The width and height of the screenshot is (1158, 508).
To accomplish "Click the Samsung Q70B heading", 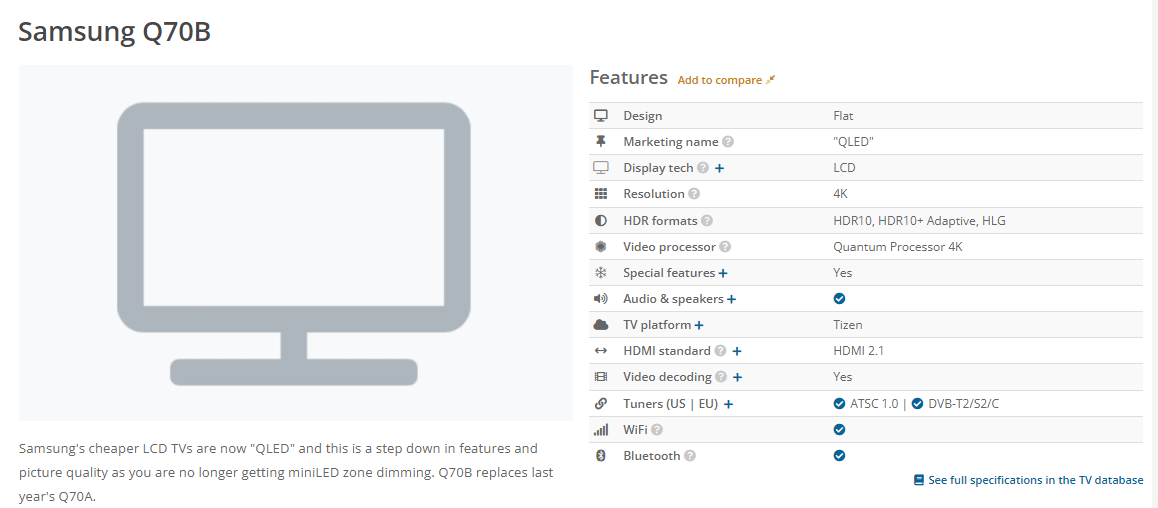I will (114, 32).
